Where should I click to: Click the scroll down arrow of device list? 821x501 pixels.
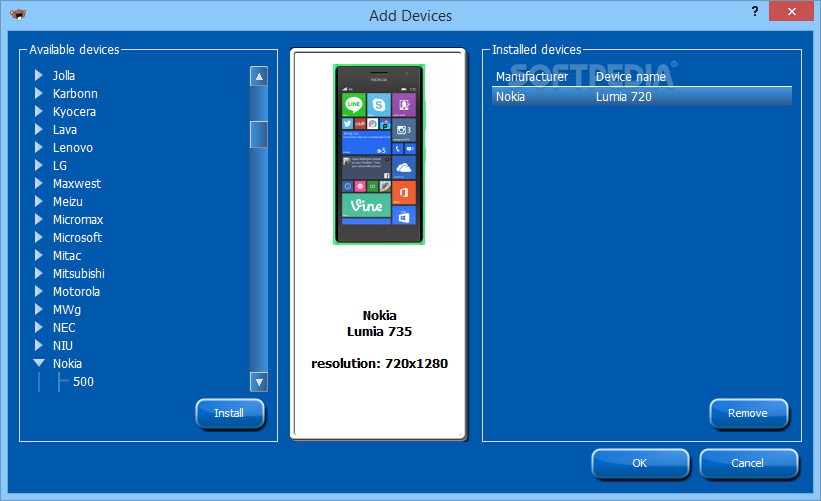pyautogui.click(x=259, y=382)
